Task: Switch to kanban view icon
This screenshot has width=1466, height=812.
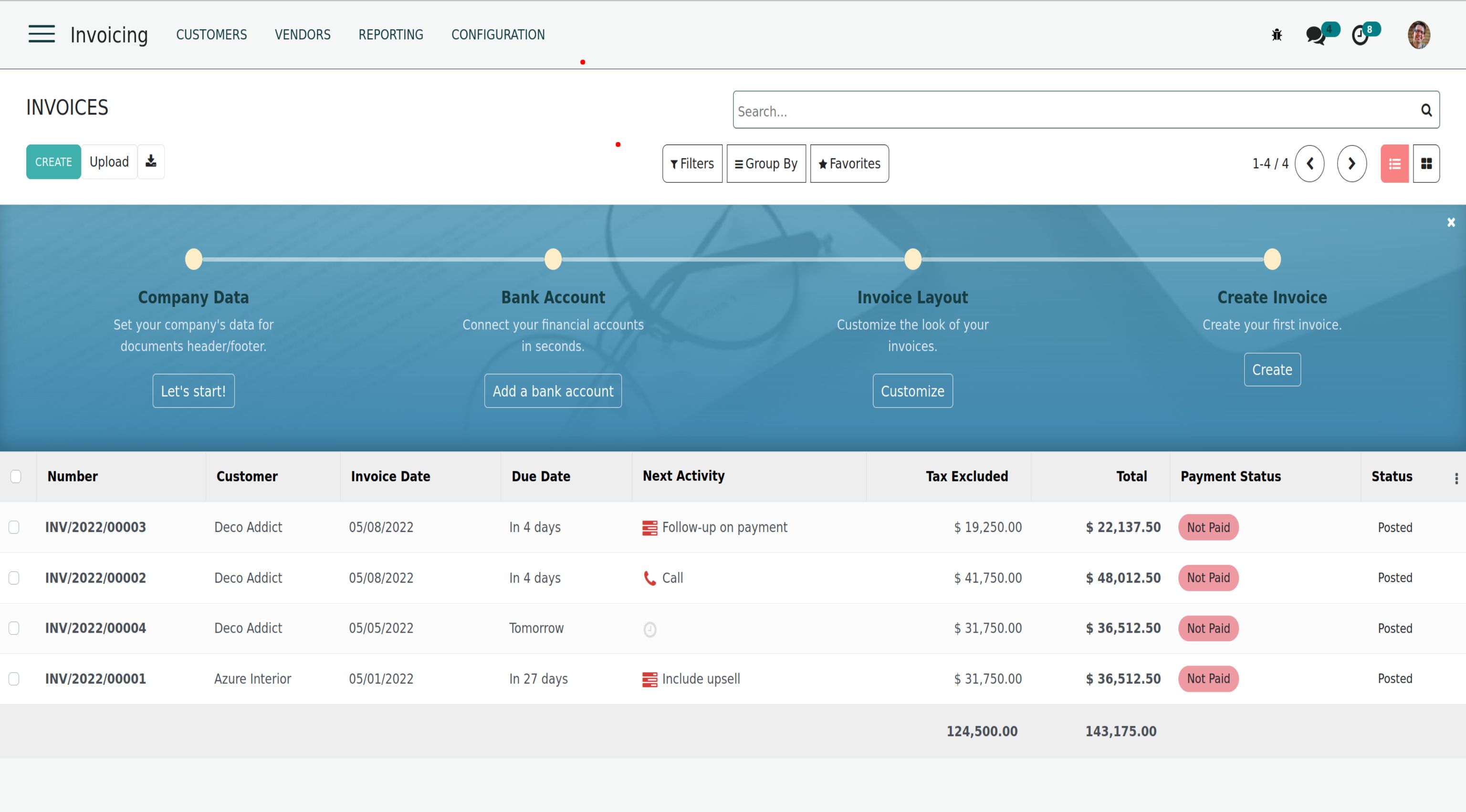Action: pos(1426,164)
